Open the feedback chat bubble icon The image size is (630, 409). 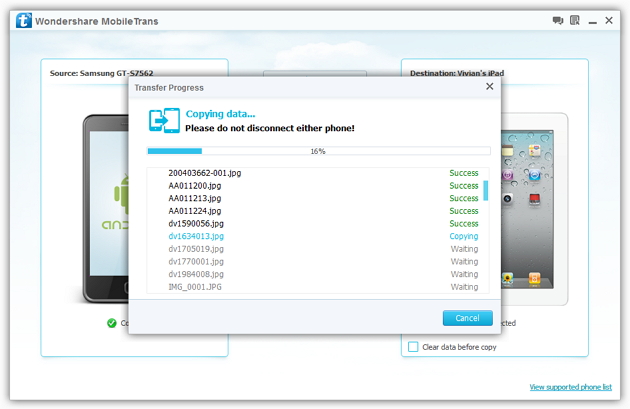[x=558, y=20]
